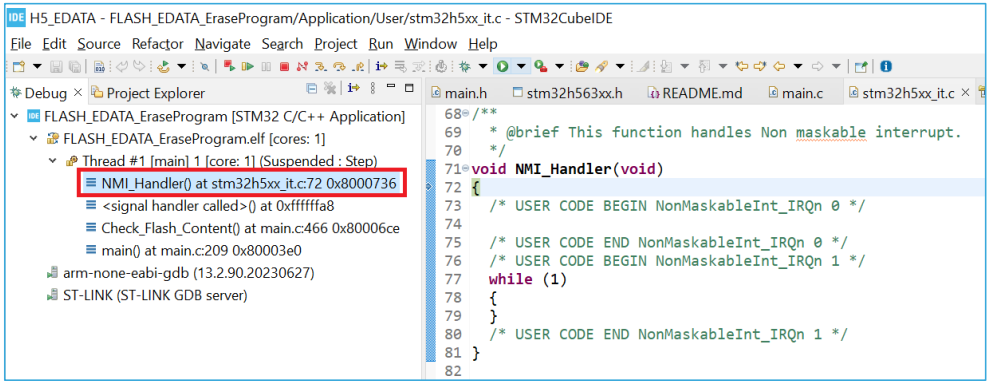Open the Navigate menu
993x388 pixels.
pos(223,44)
